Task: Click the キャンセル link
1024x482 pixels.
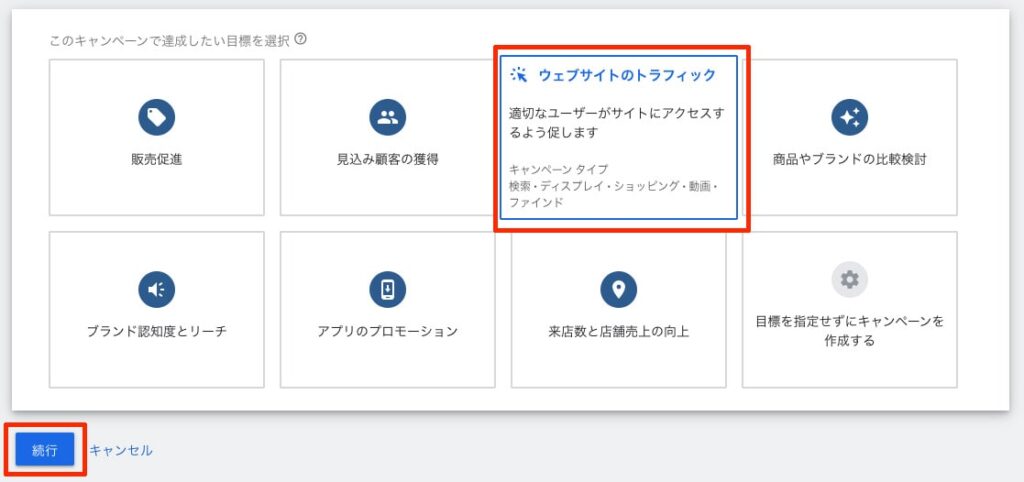Action: tap(121, 450)
